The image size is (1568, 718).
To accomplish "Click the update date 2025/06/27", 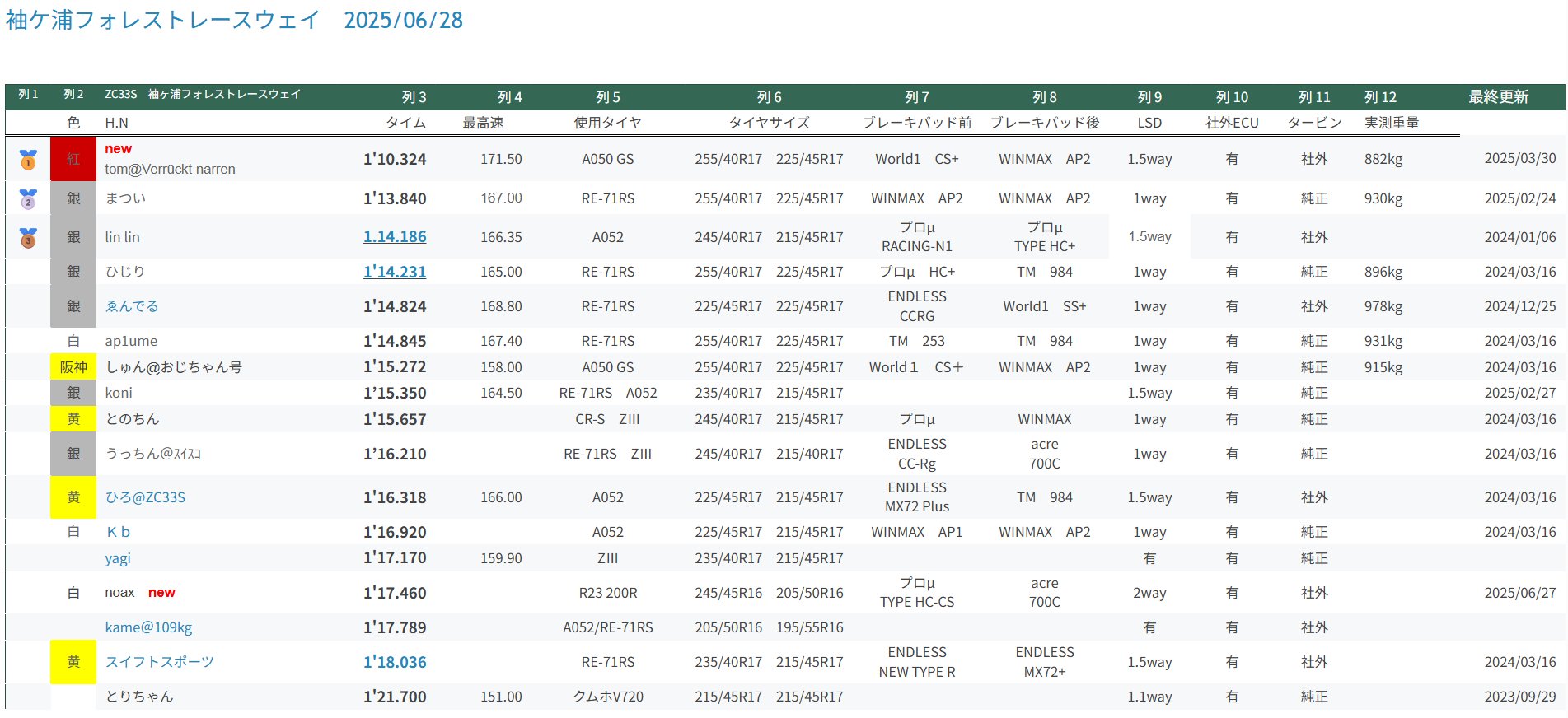I will click(x=1520, y=592).
